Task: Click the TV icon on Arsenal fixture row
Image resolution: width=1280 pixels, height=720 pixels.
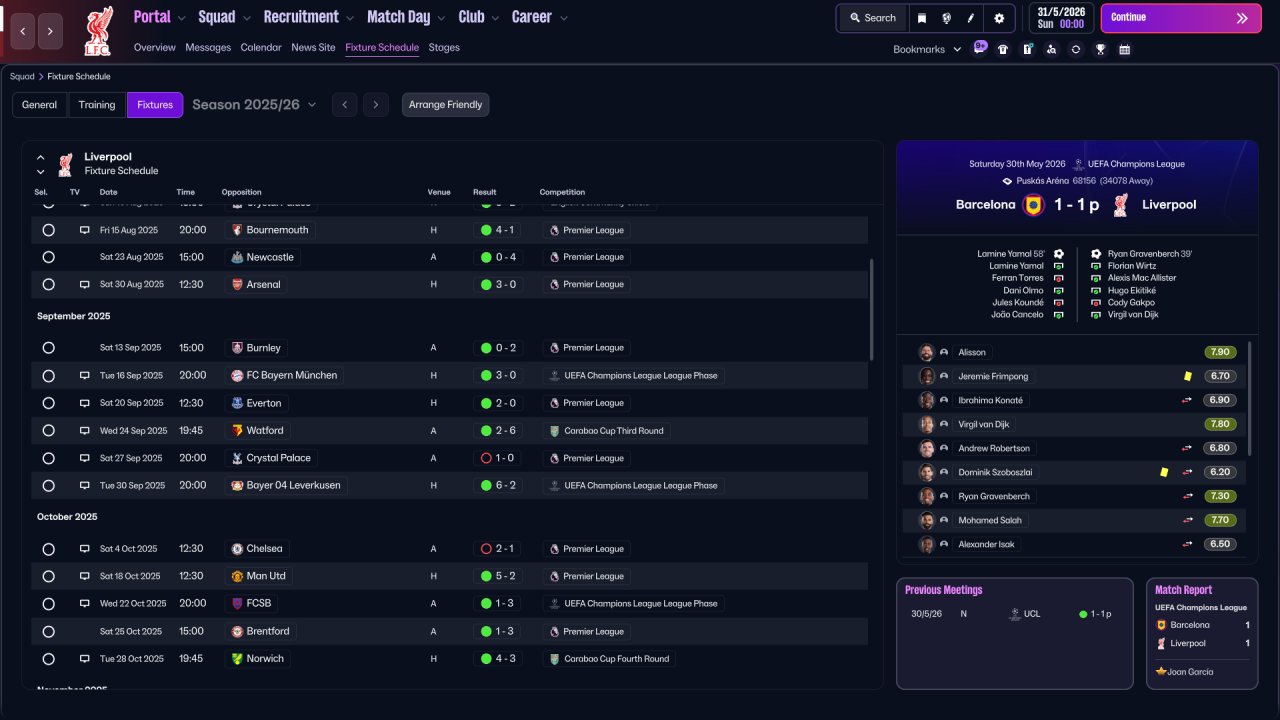Action: pos(85,284)
